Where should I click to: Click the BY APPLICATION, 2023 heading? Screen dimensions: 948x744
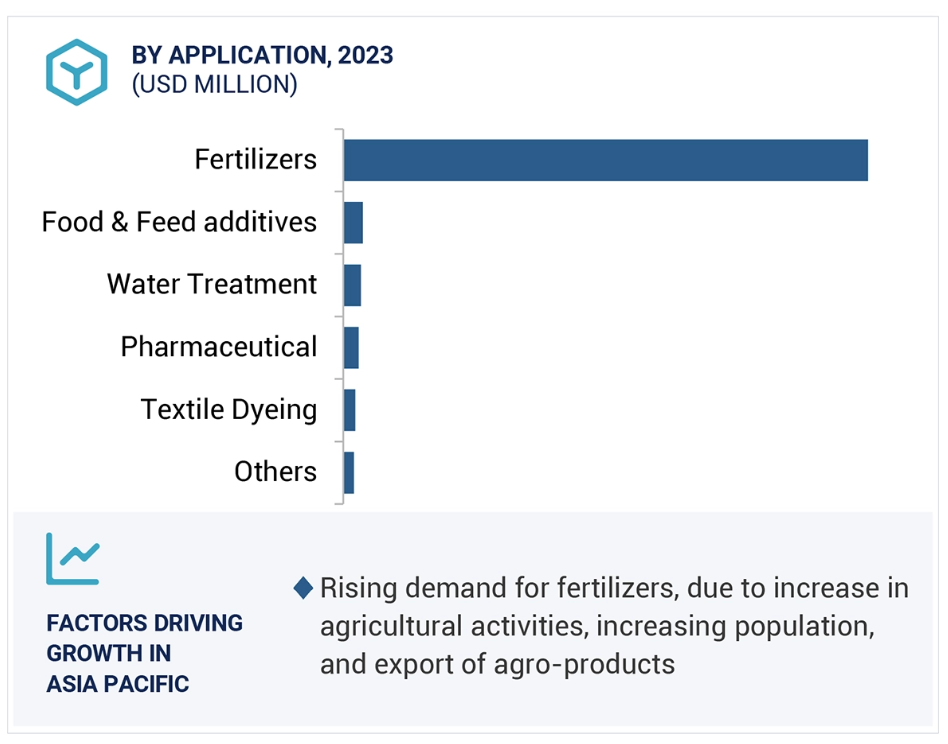[x=262, y=55]
